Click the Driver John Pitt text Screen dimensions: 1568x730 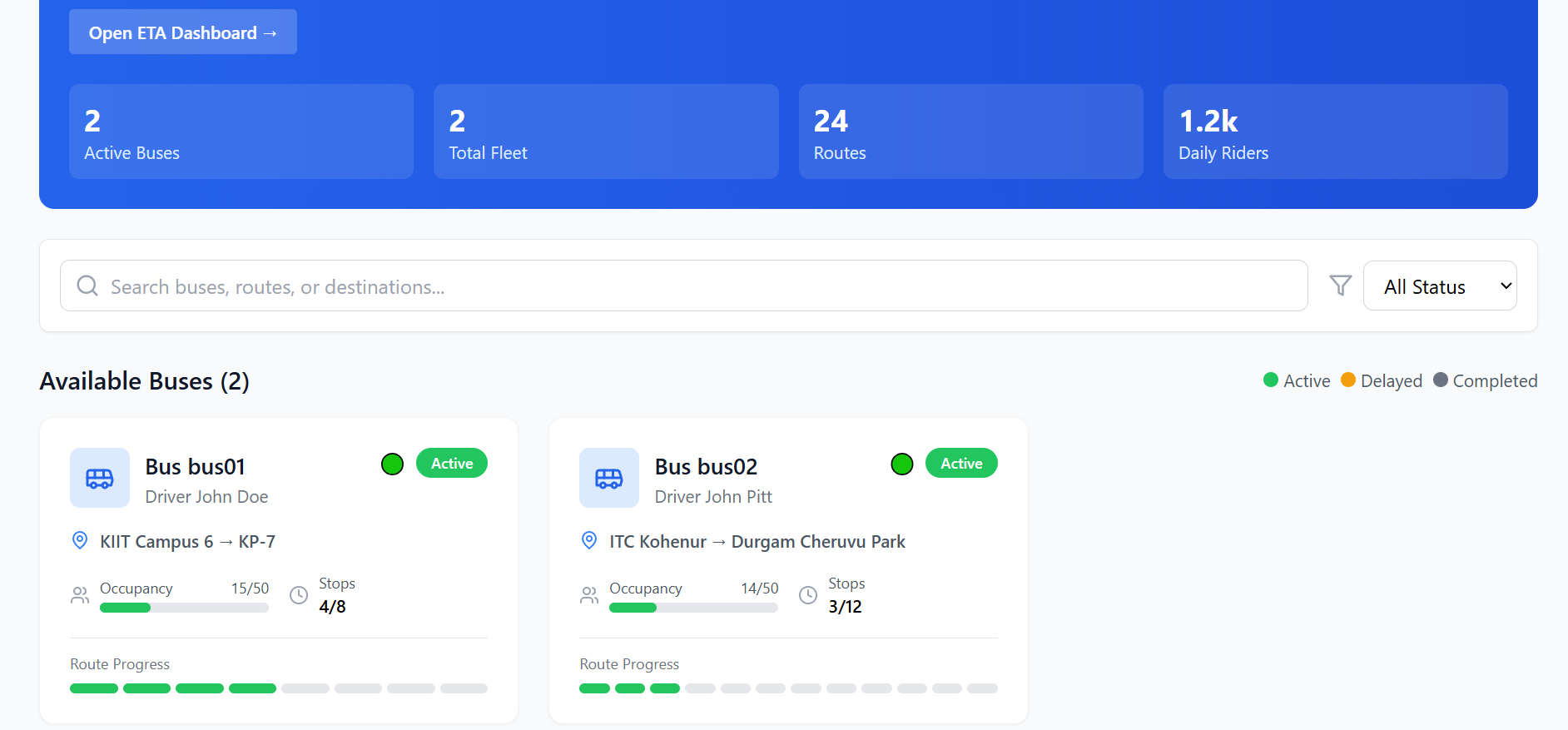713,497
